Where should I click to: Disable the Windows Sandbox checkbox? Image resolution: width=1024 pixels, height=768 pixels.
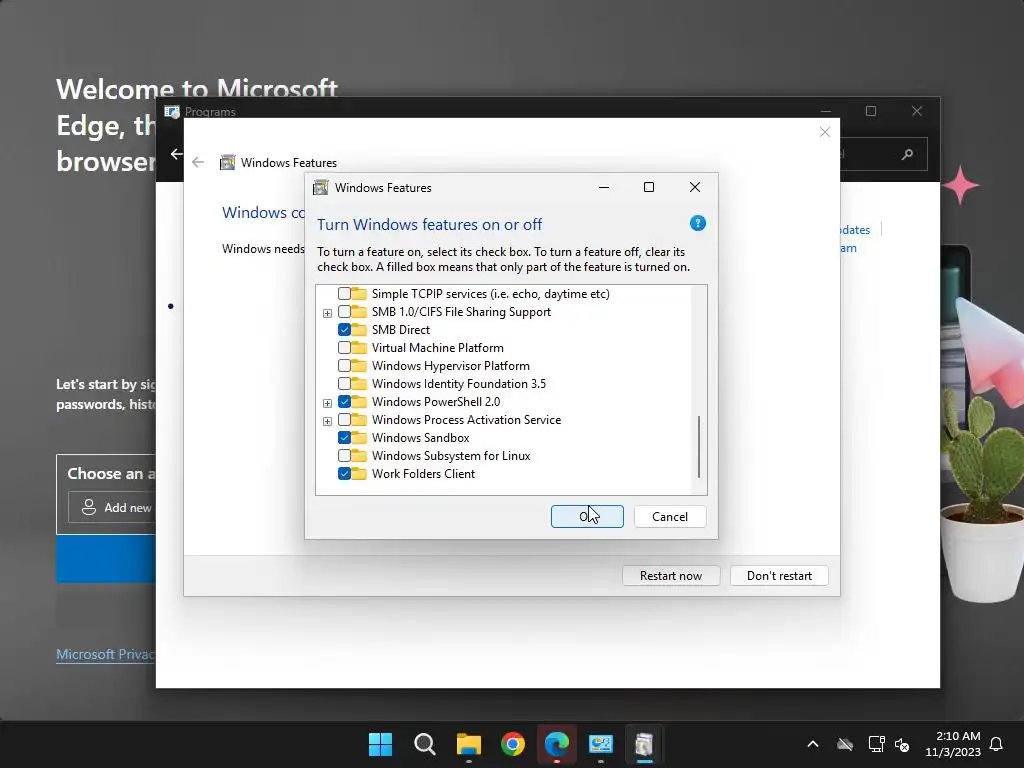click(344, 438)
